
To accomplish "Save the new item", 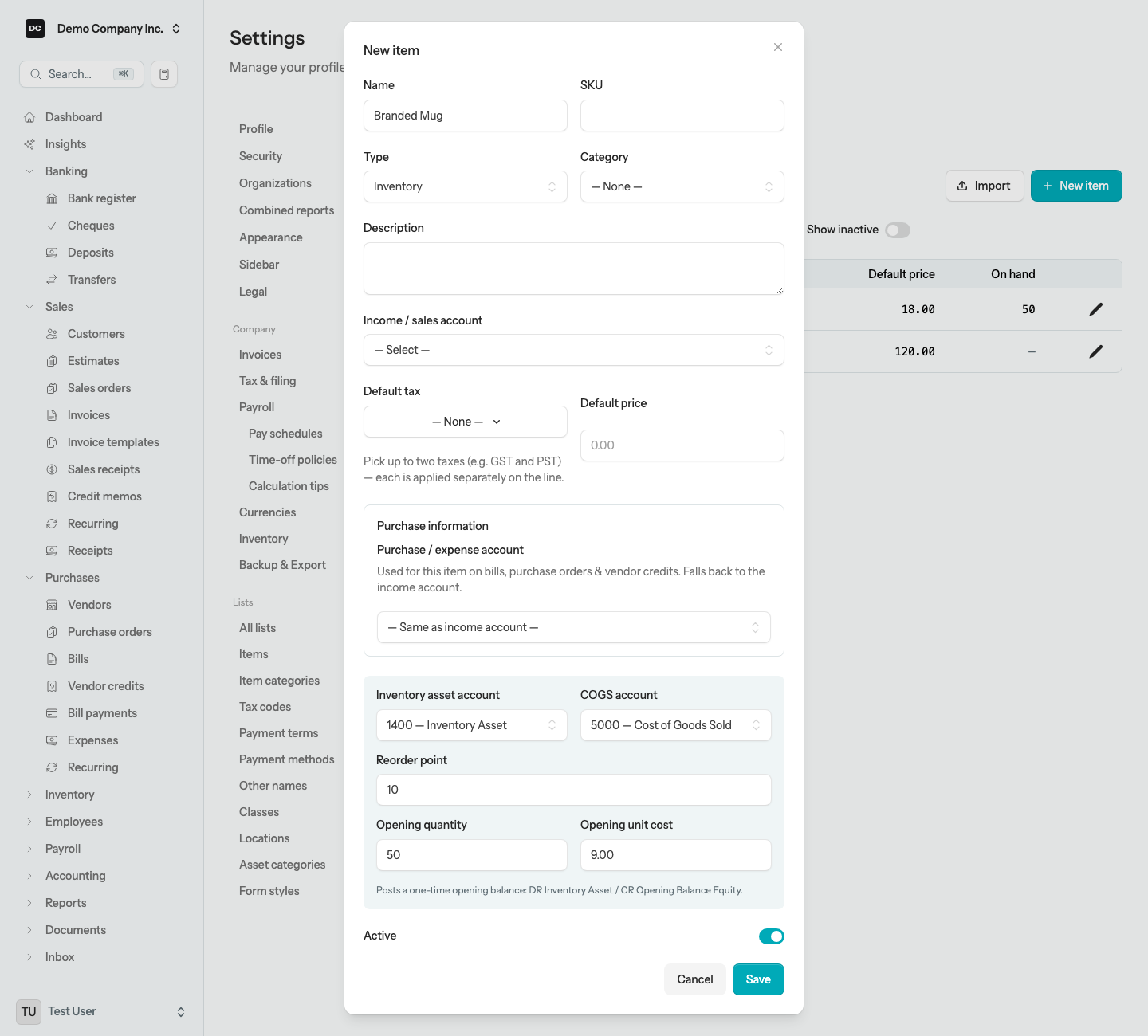I will [758, 979].
